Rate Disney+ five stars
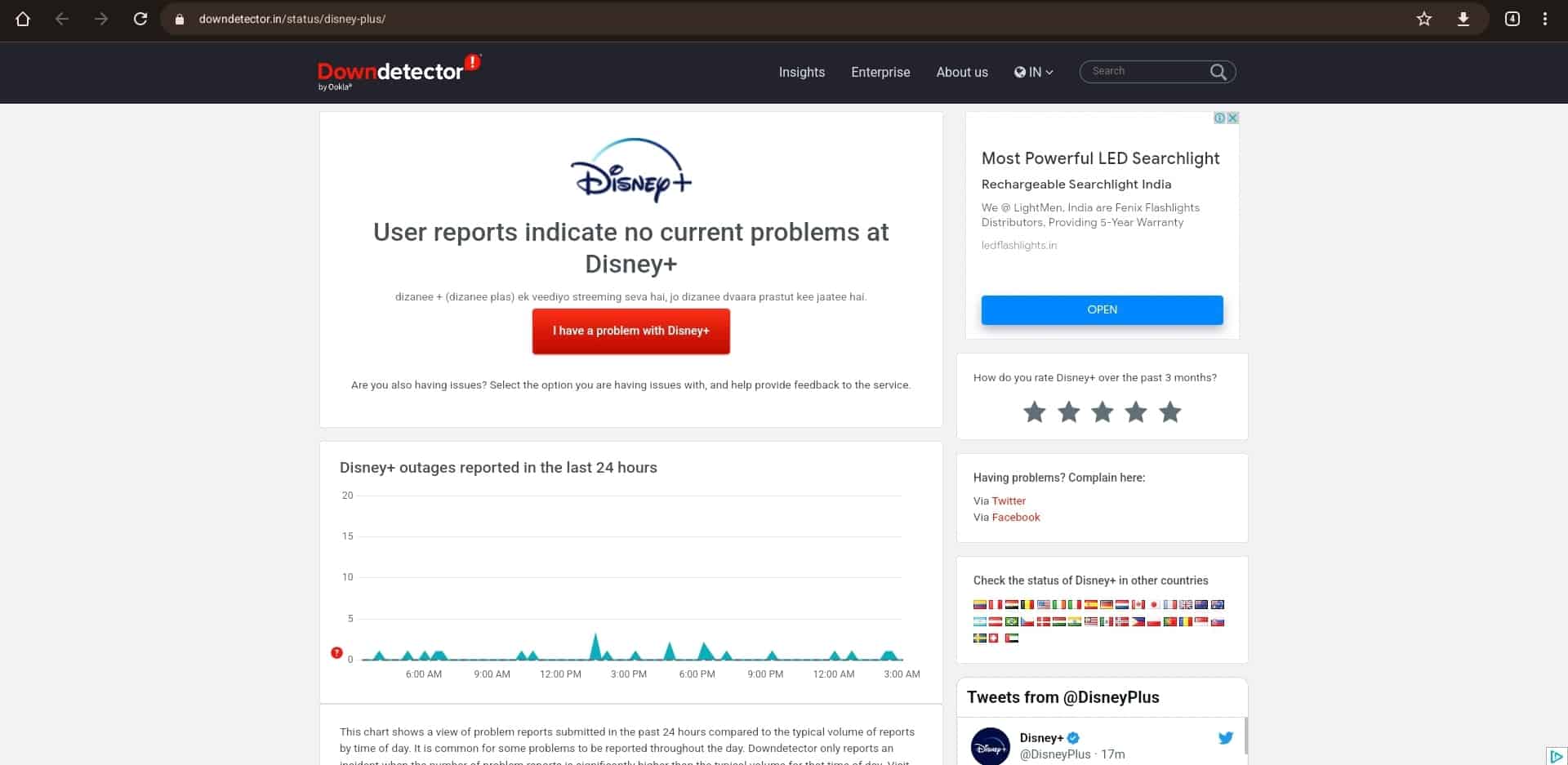Image resolution: width=1568 pixels, height=765 pixels. pyautogui.click(x=1170, y=412)
